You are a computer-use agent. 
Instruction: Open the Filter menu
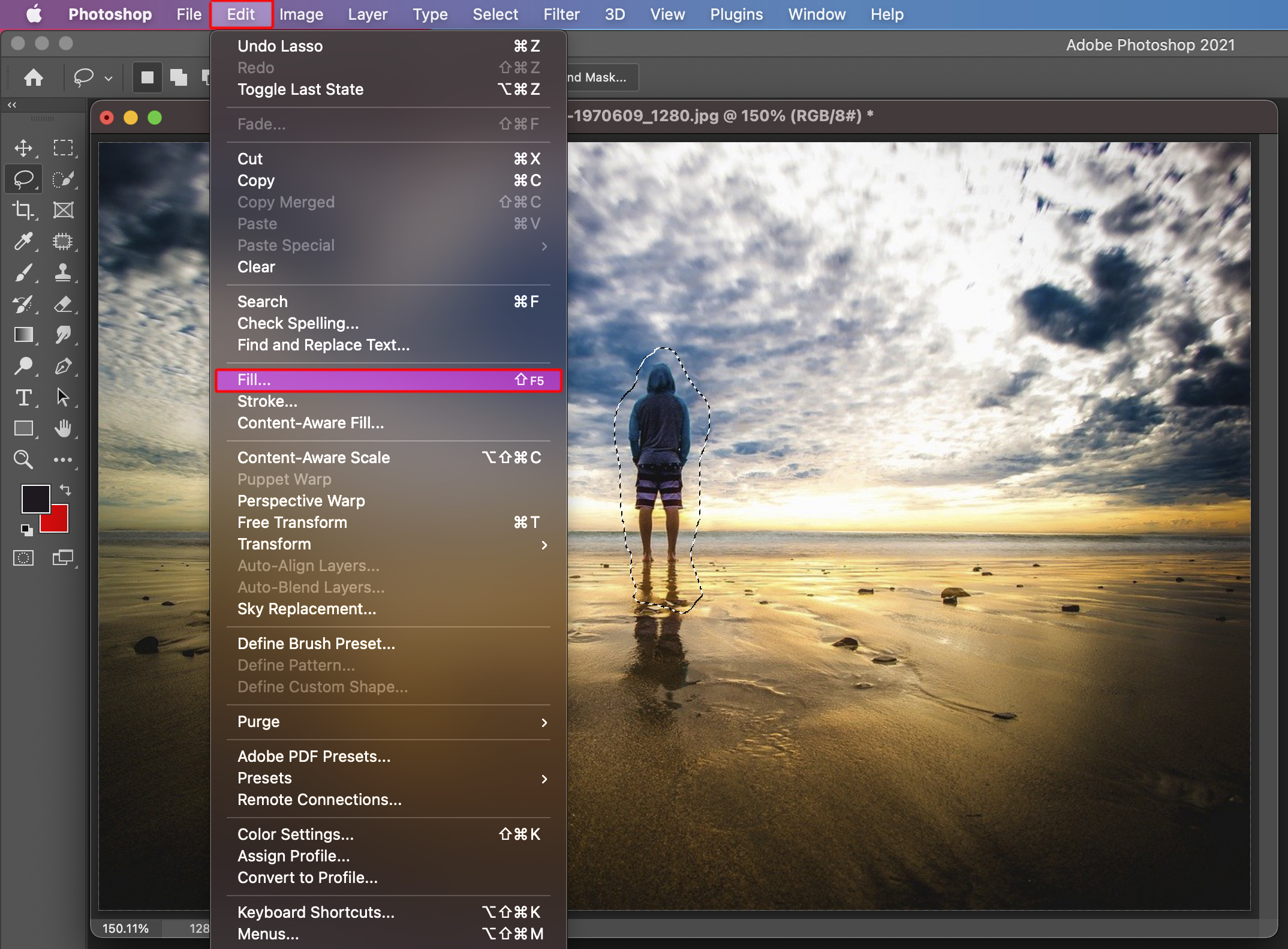561,14
